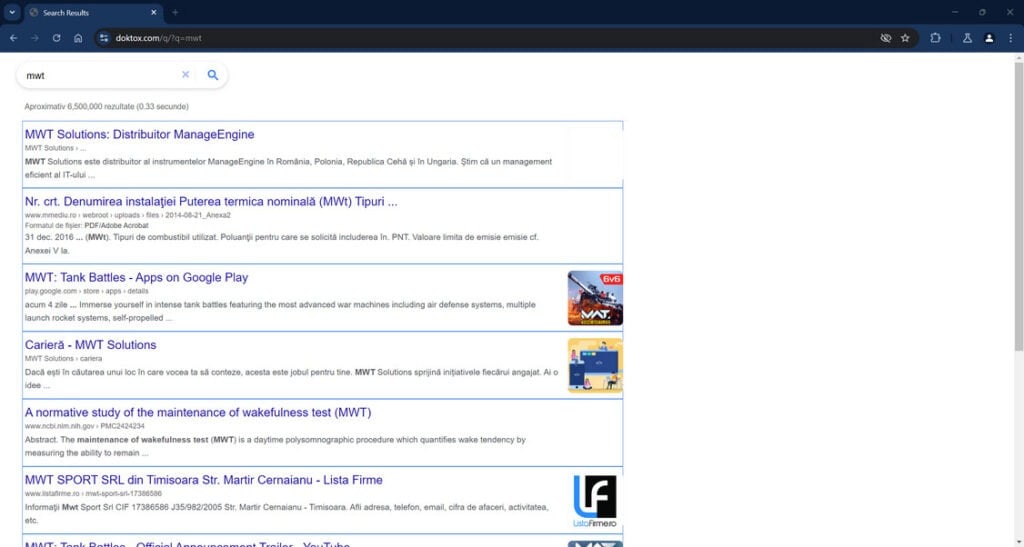The width and height of the screenshot is (1024, 547).
Task: Click the ListaFirme logo thumbnail
Action: 595,501
